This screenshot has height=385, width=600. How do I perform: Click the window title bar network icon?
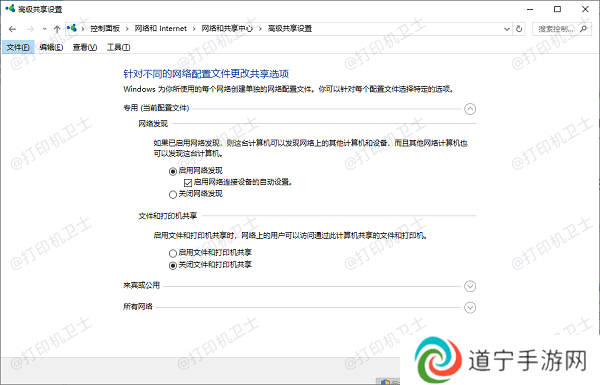point(10,8)
